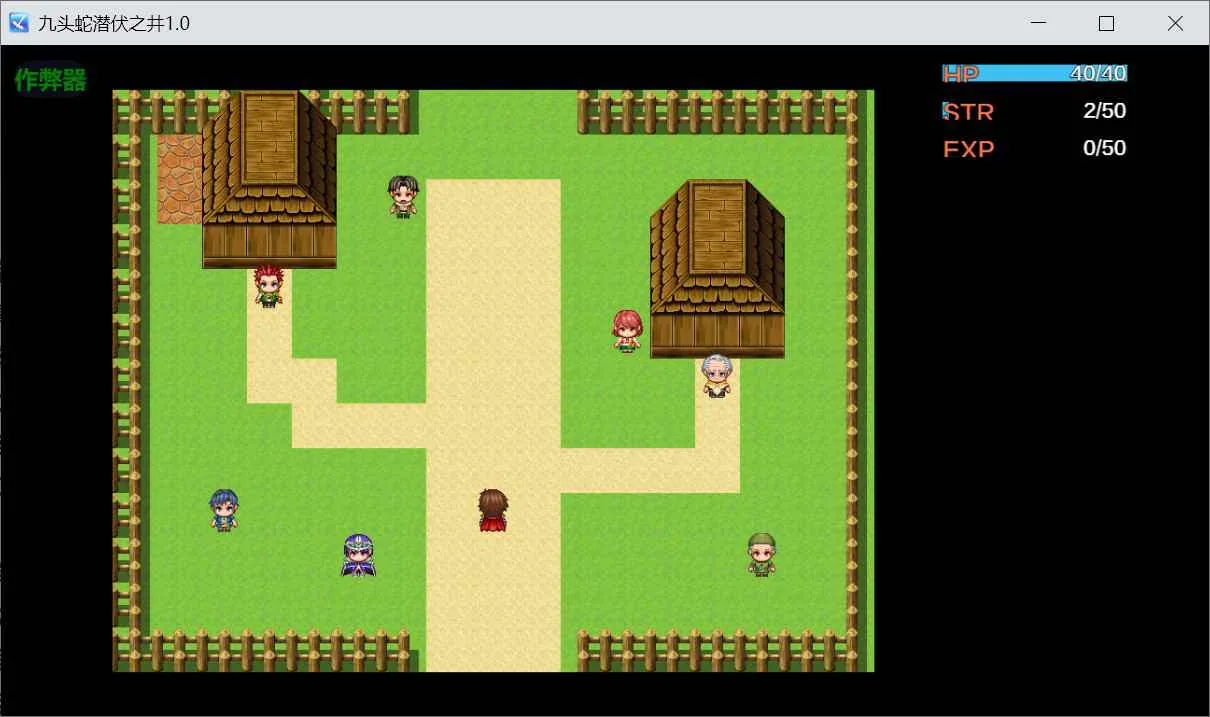Image resolution: width=1210 pixels, height=717 pixels.
Task: Click the 2/50 strength value
Action: (1105, 110)
